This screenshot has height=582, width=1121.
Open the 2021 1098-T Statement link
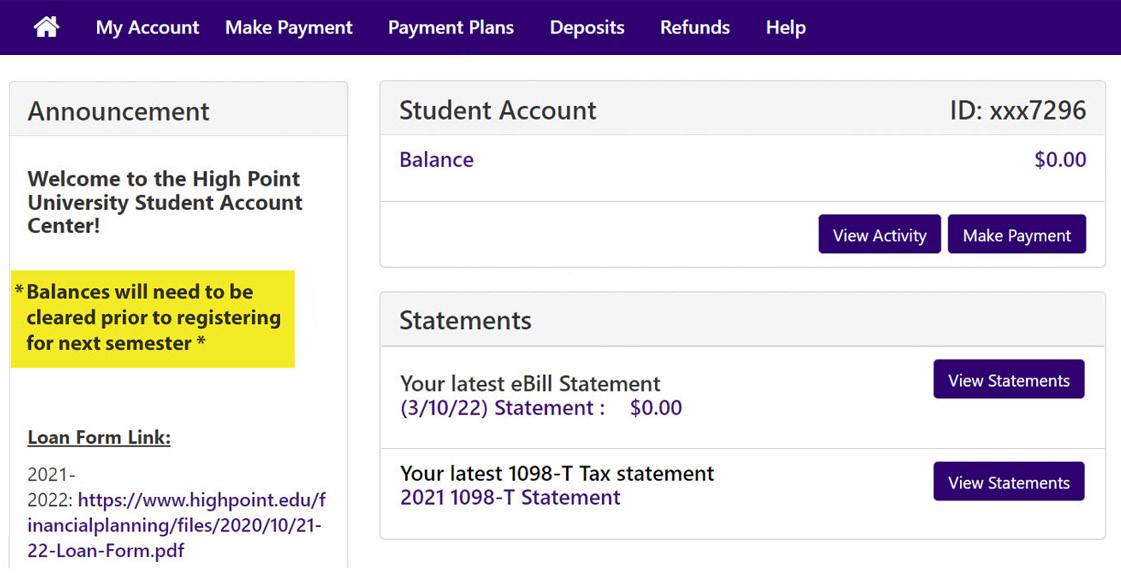pos(510,498)
